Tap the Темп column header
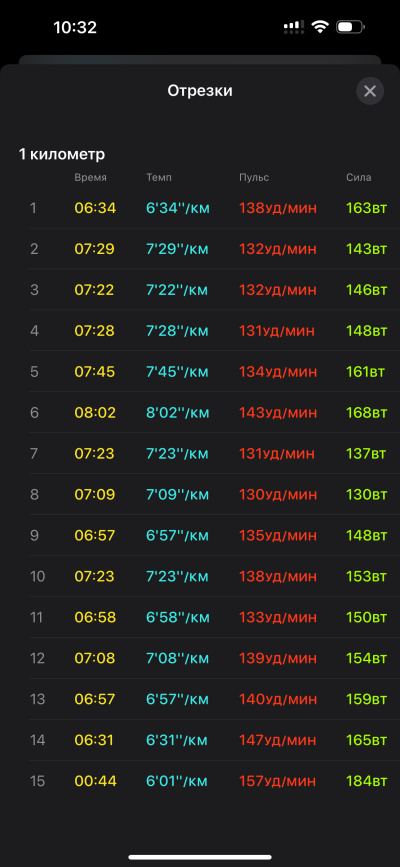 (x=159, y=177)
